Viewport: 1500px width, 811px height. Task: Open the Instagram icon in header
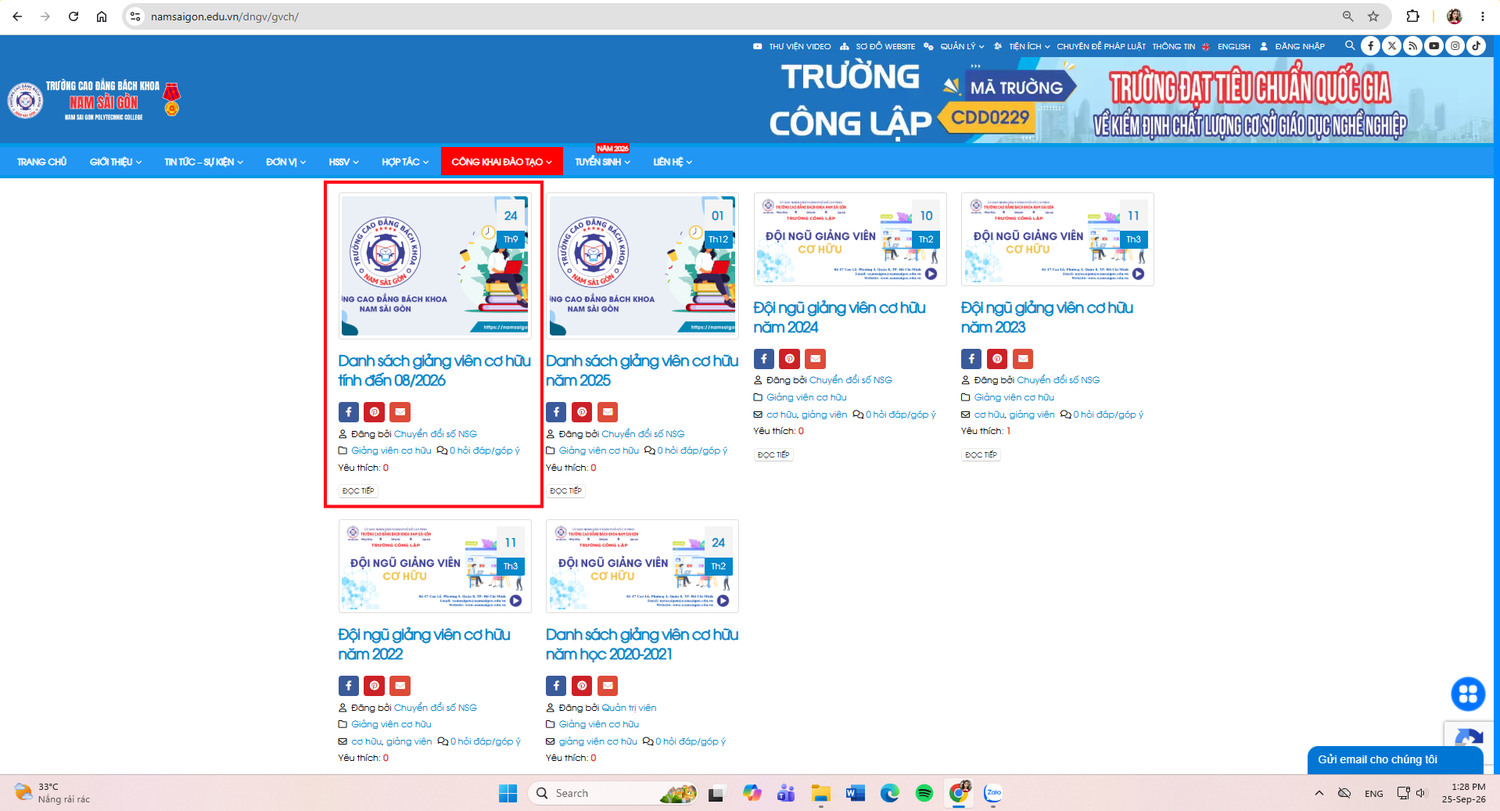point(1455,46)
